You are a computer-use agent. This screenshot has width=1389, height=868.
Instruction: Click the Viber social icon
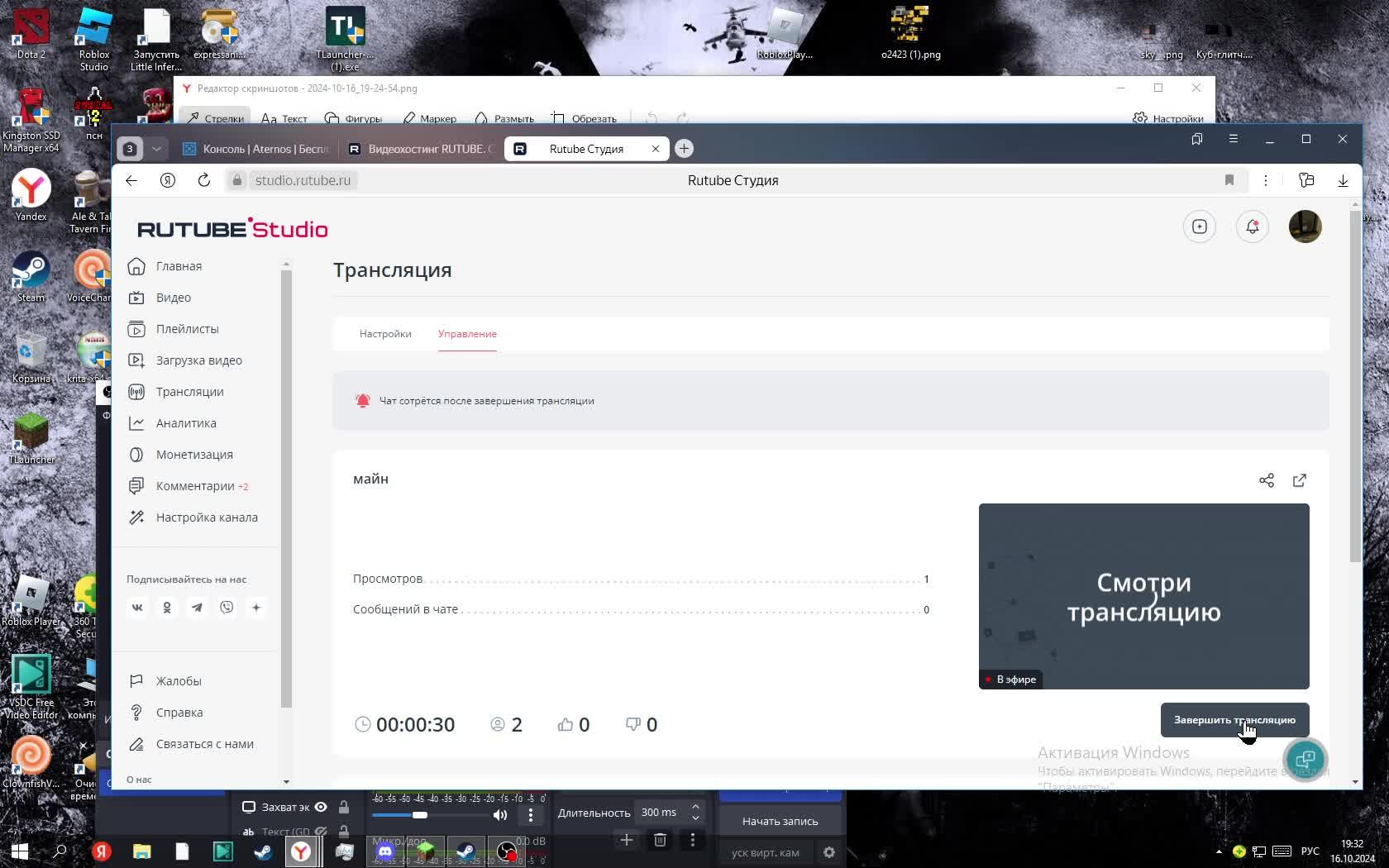point(227,608)
